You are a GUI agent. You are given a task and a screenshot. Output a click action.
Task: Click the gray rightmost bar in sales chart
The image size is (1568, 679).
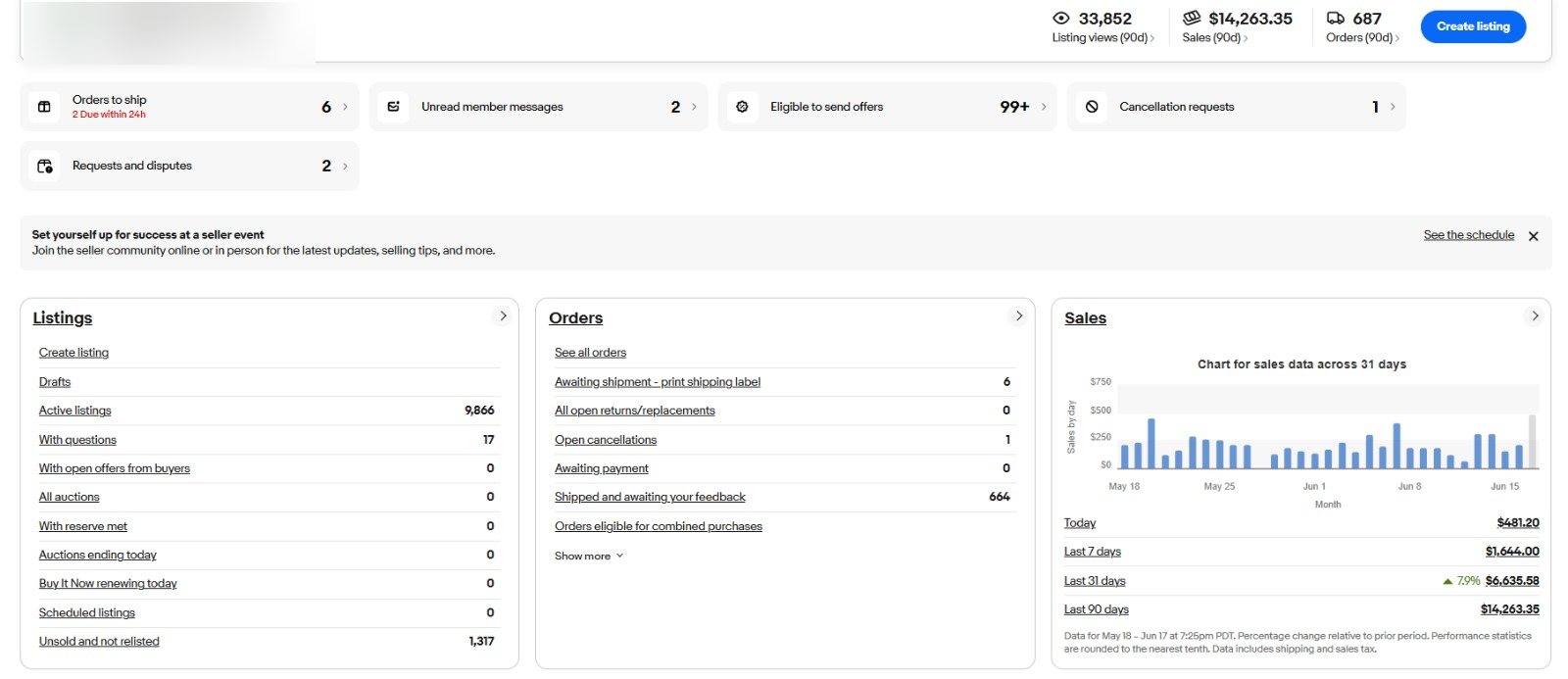(1533, 441)
